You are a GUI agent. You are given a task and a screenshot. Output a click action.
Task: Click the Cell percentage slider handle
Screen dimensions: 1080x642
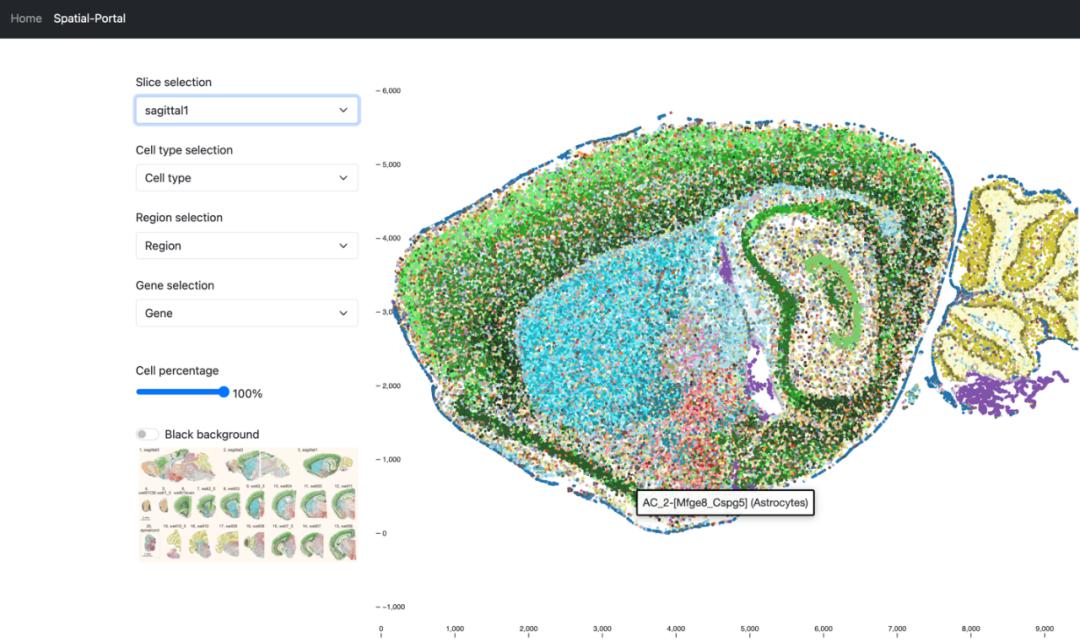click(224, 393)
